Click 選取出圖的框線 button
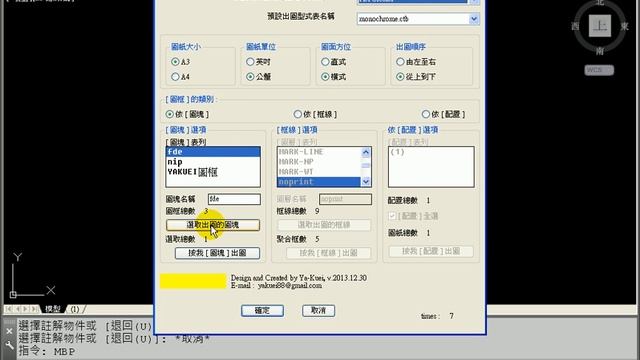This screenshot has height=360, width=640. click(324, 225)
